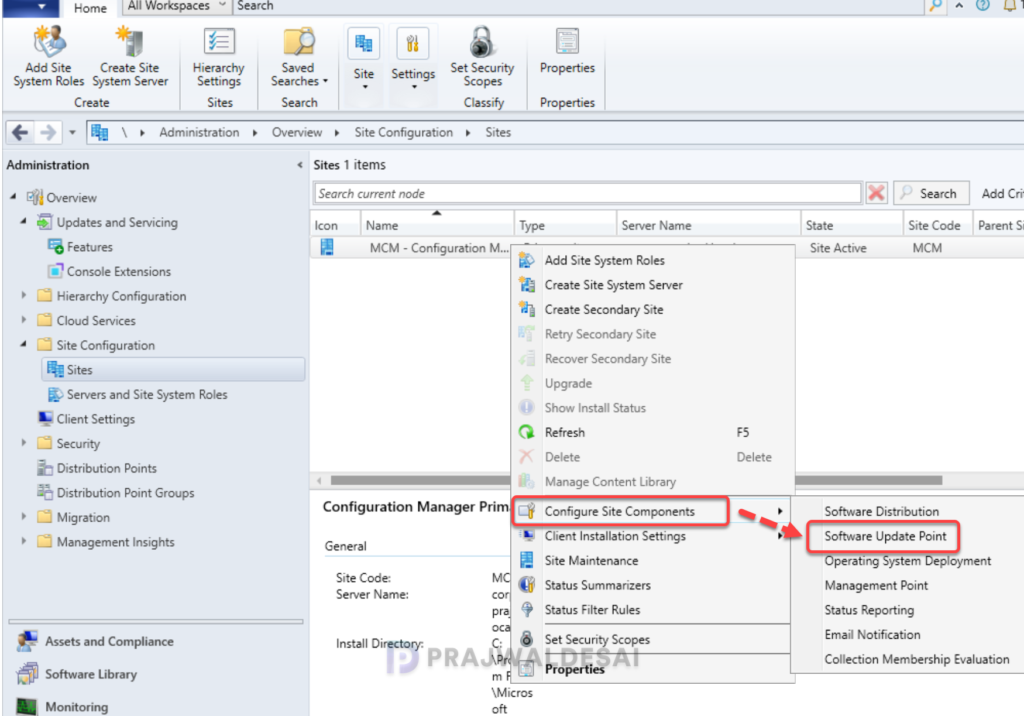Choose Status Summarizers menu item
The height and width of the screenshot is (716, 1024).
[x=653, y=585]
